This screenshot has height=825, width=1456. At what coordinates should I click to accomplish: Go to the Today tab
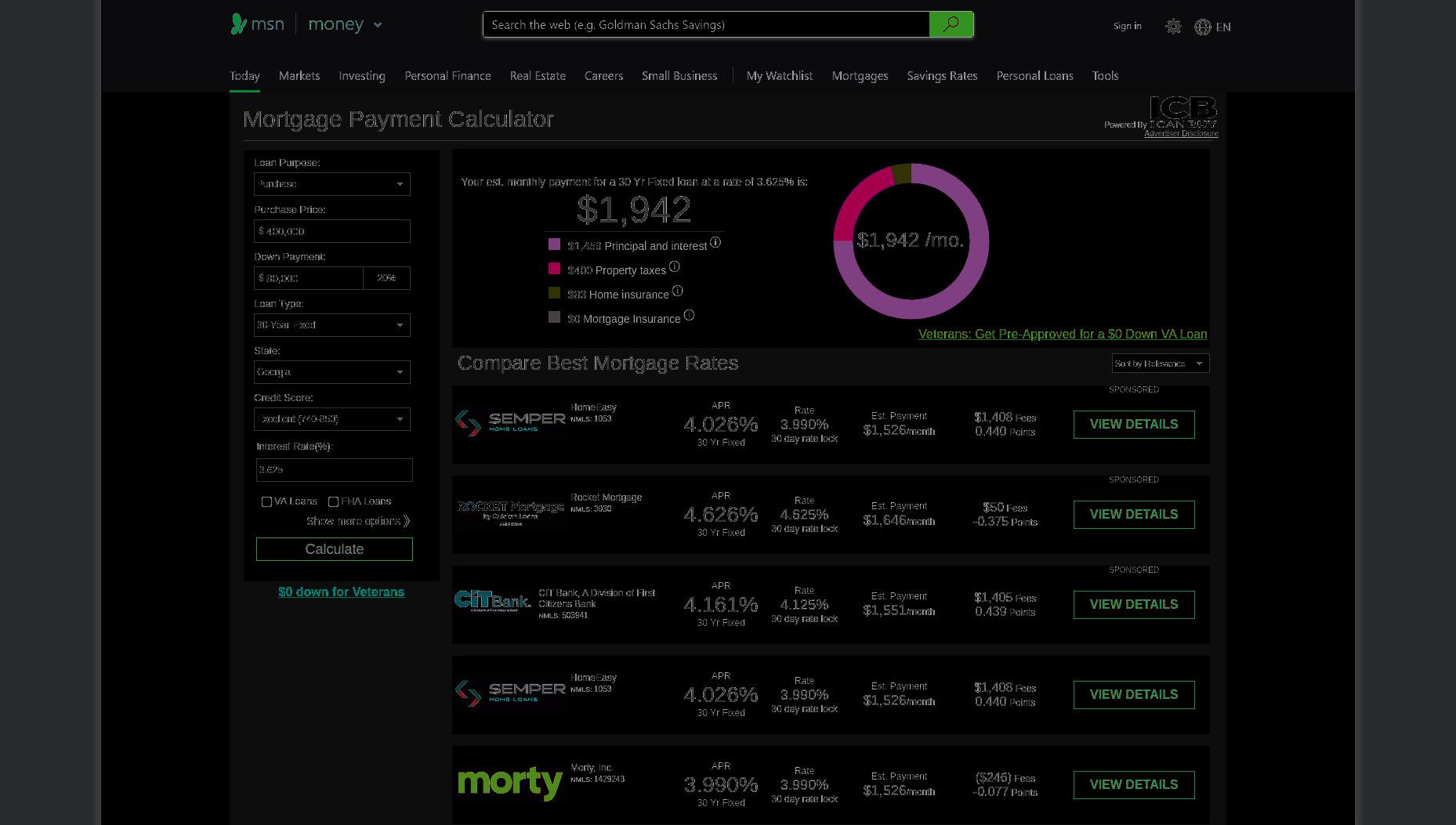coord(244,76)
